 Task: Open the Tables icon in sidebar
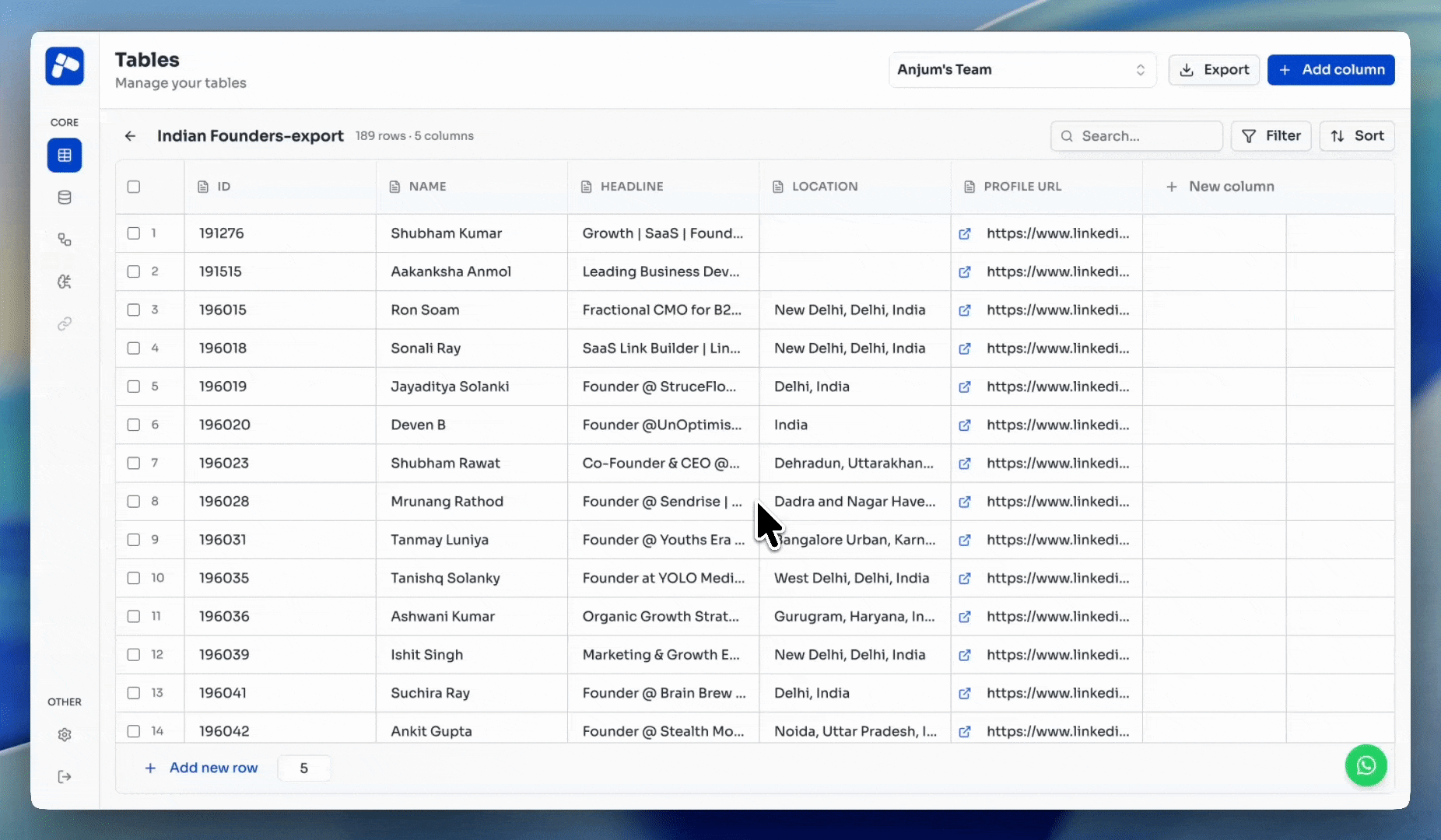click(65, 156)
